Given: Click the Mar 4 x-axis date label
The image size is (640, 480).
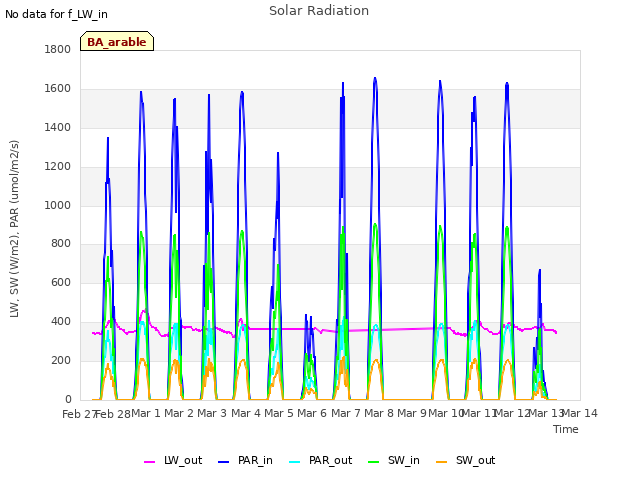Looking at the screenshot, I should (x=246, y=413).
